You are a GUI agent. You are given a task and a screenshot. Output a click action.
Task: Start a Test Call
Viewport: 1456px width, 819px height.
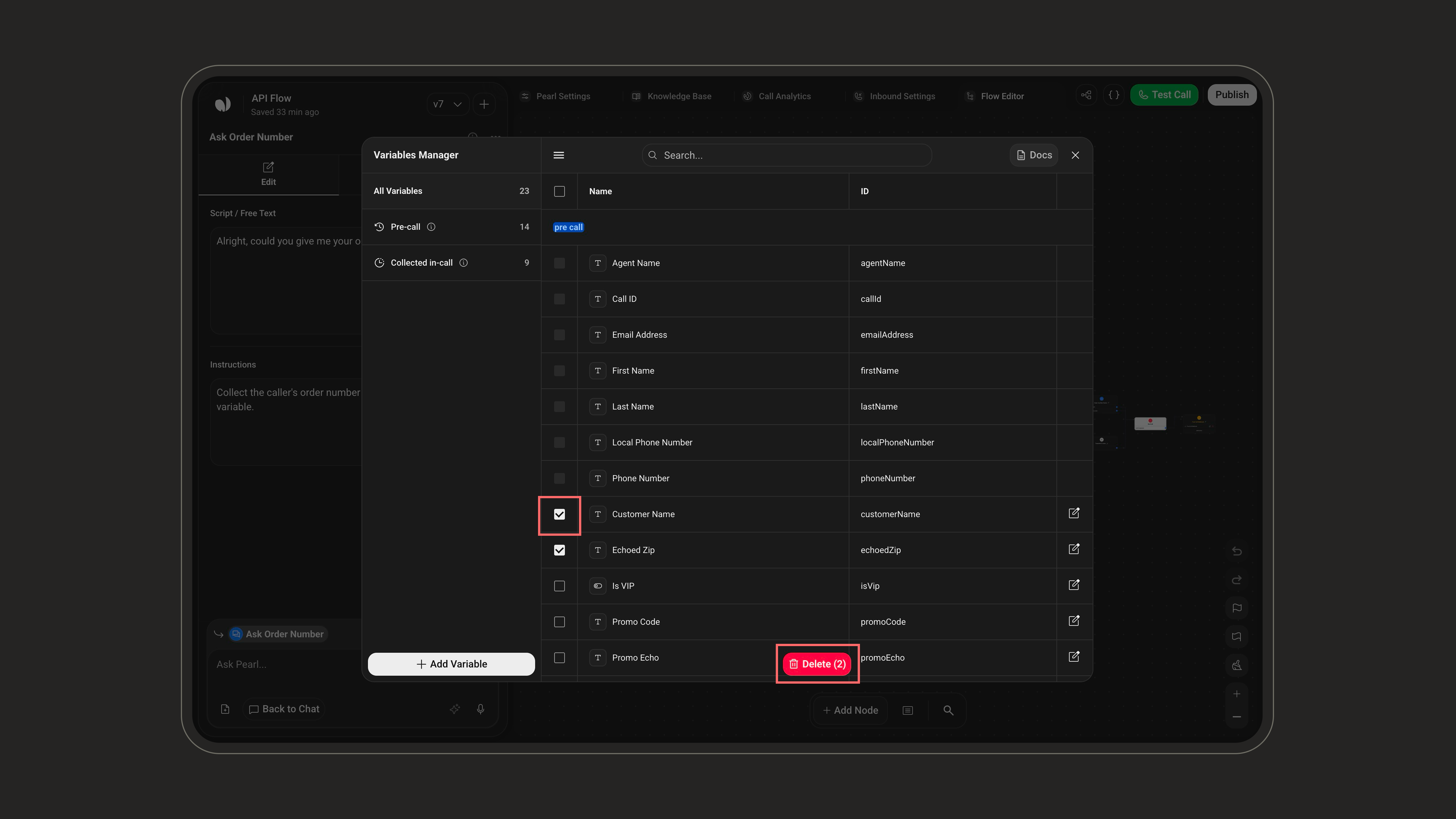[x=1164, y=95]
